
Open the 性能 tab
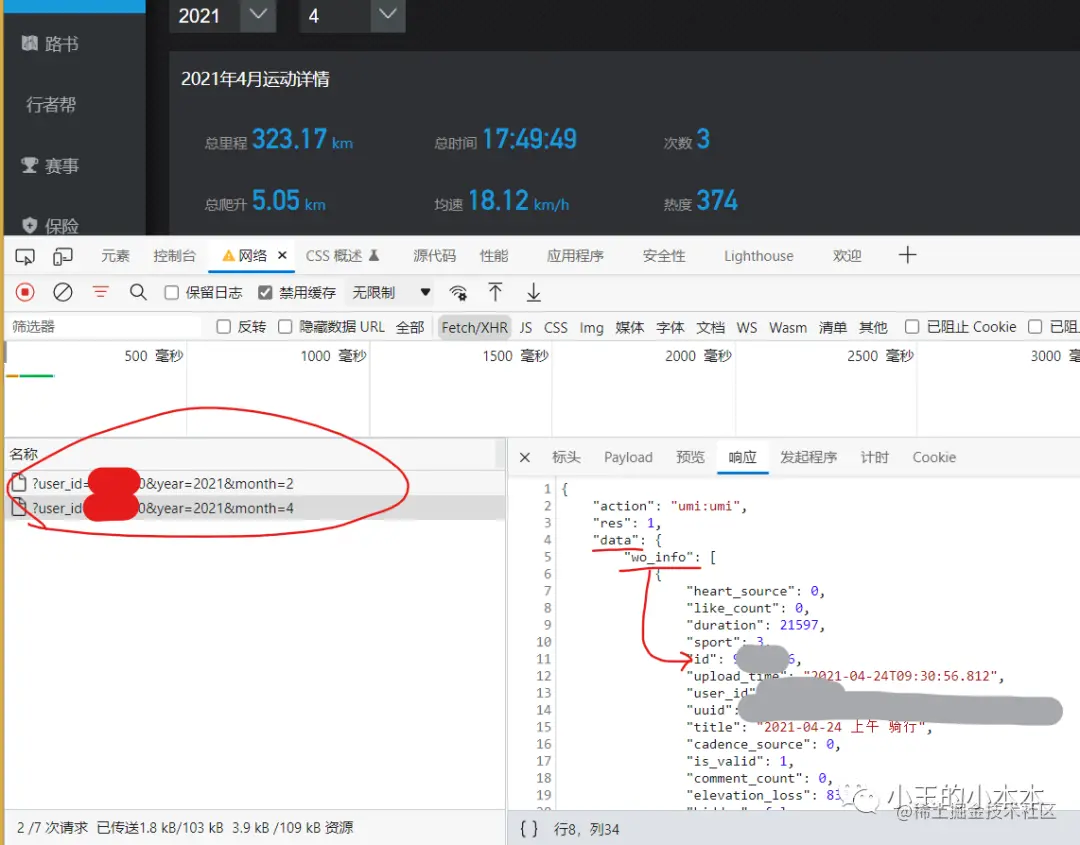[494, 255]
